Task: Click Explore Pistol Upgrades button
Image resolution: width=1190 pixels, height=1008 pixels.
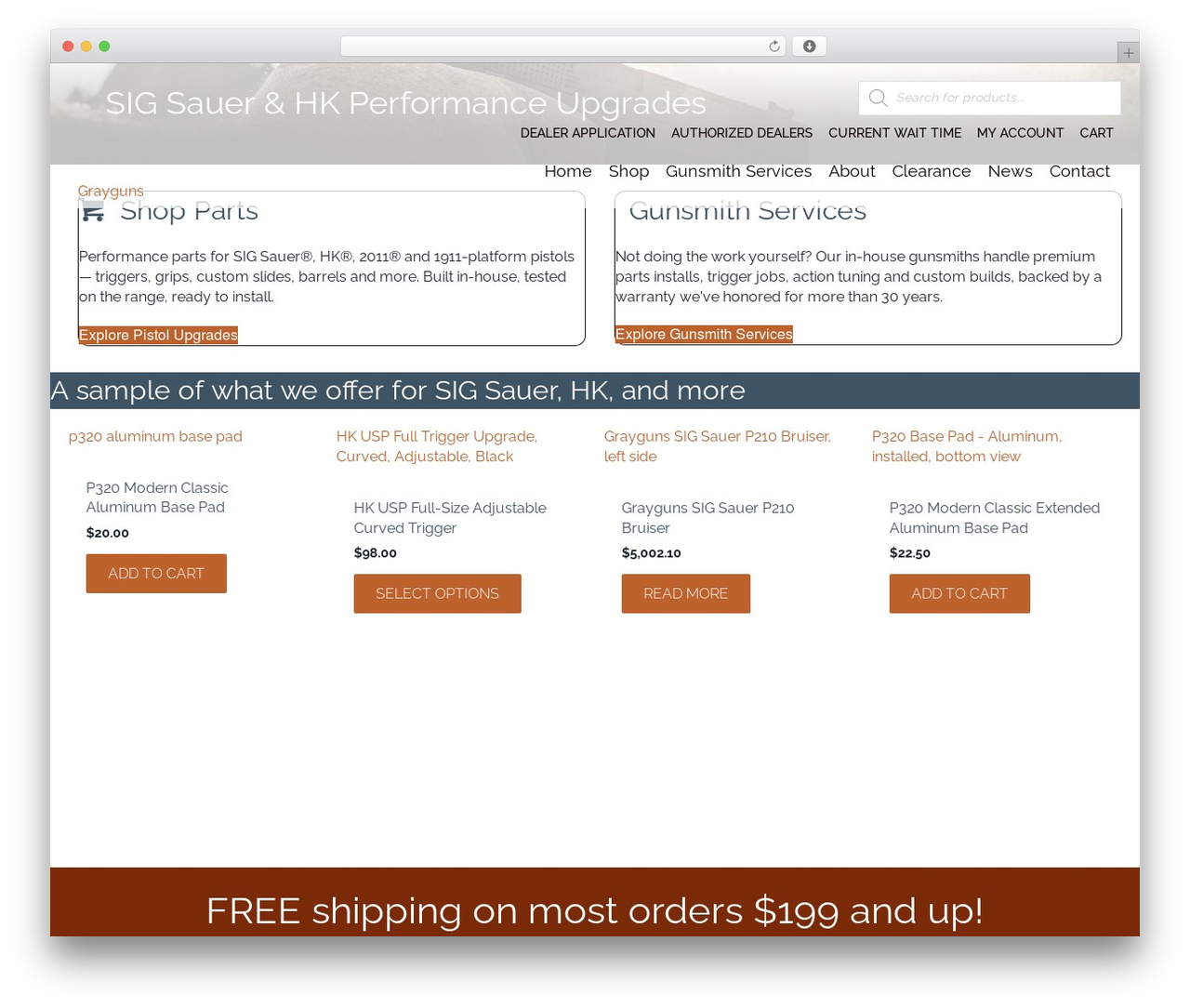Action: (158, 335)
